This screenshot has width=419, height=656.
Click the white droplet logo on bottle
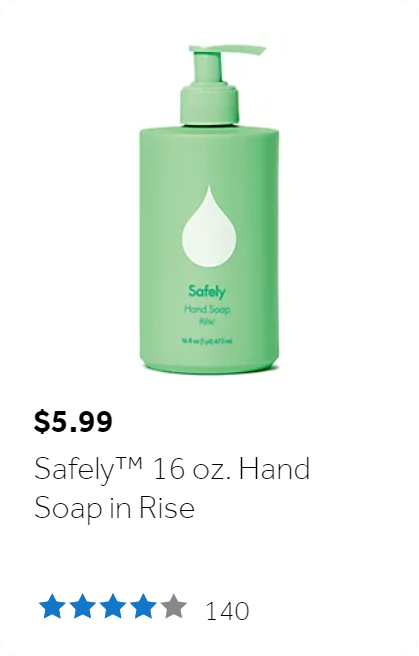click(209, 226)
